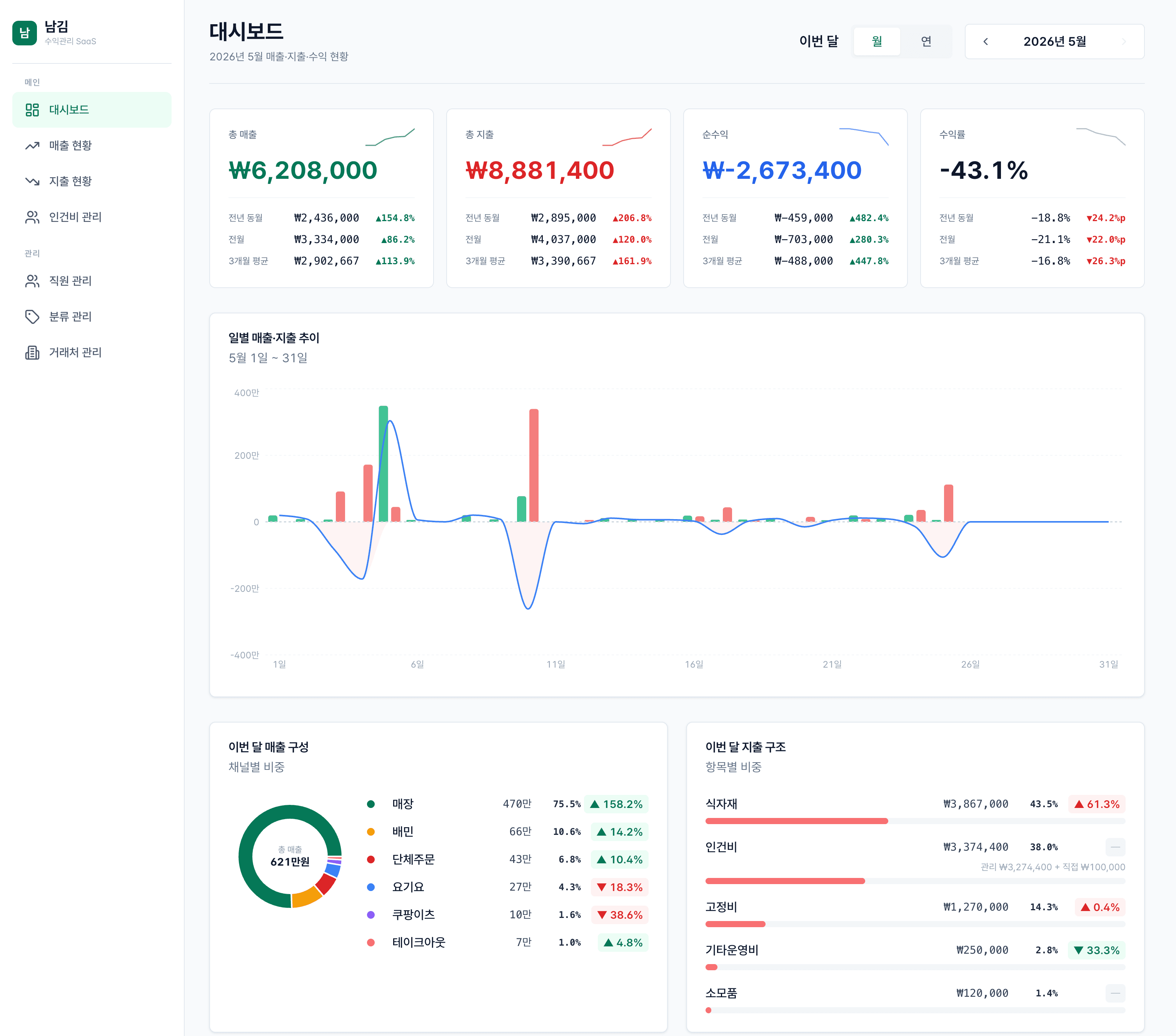Click the 거래처 관리 building icon
The image size is (1176, 1036).
(x=32, y=352)
